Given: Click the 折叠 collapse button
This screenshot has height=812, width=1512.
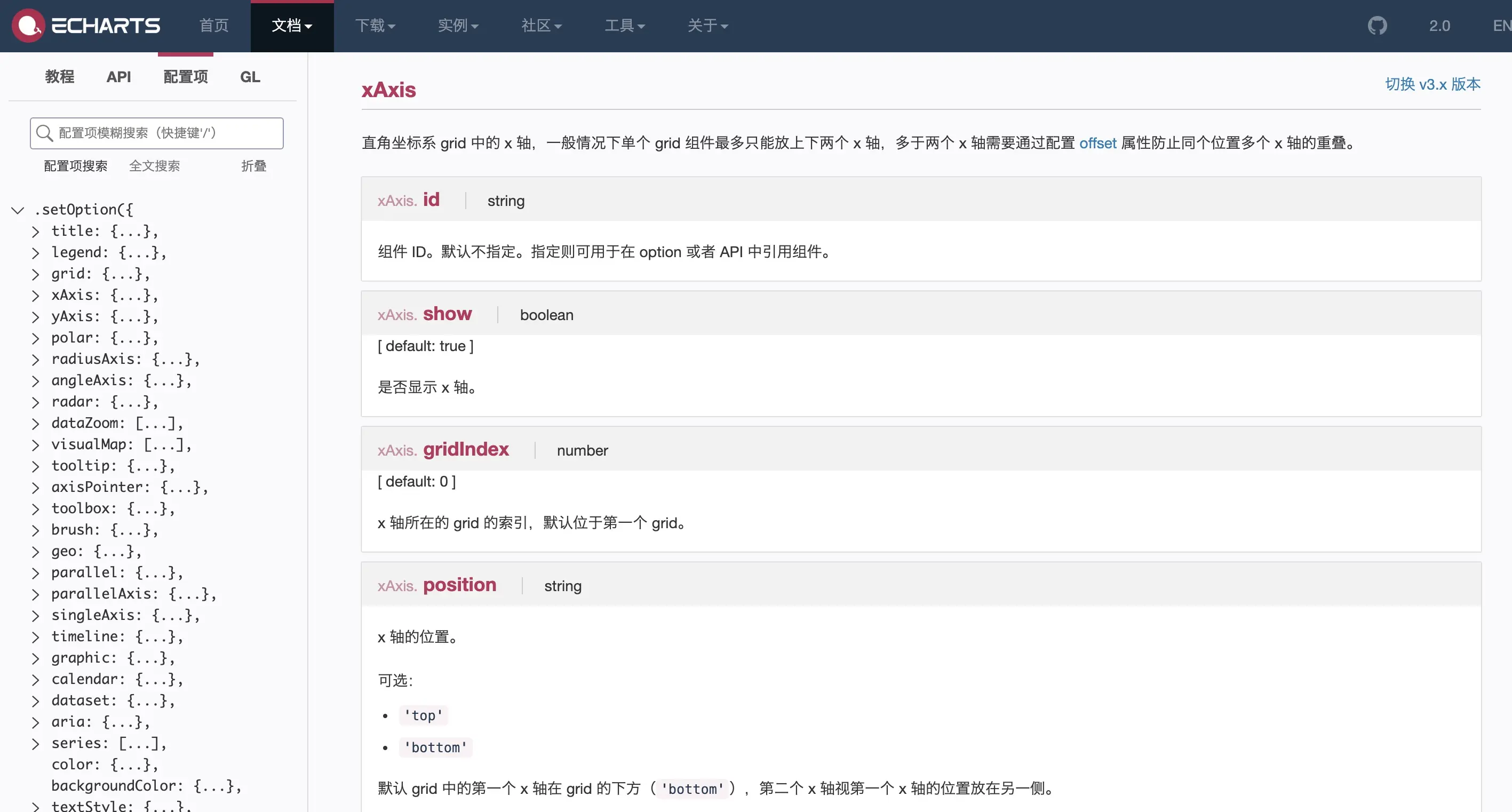Looking at the screenshot, I should (x=253, y=166).
